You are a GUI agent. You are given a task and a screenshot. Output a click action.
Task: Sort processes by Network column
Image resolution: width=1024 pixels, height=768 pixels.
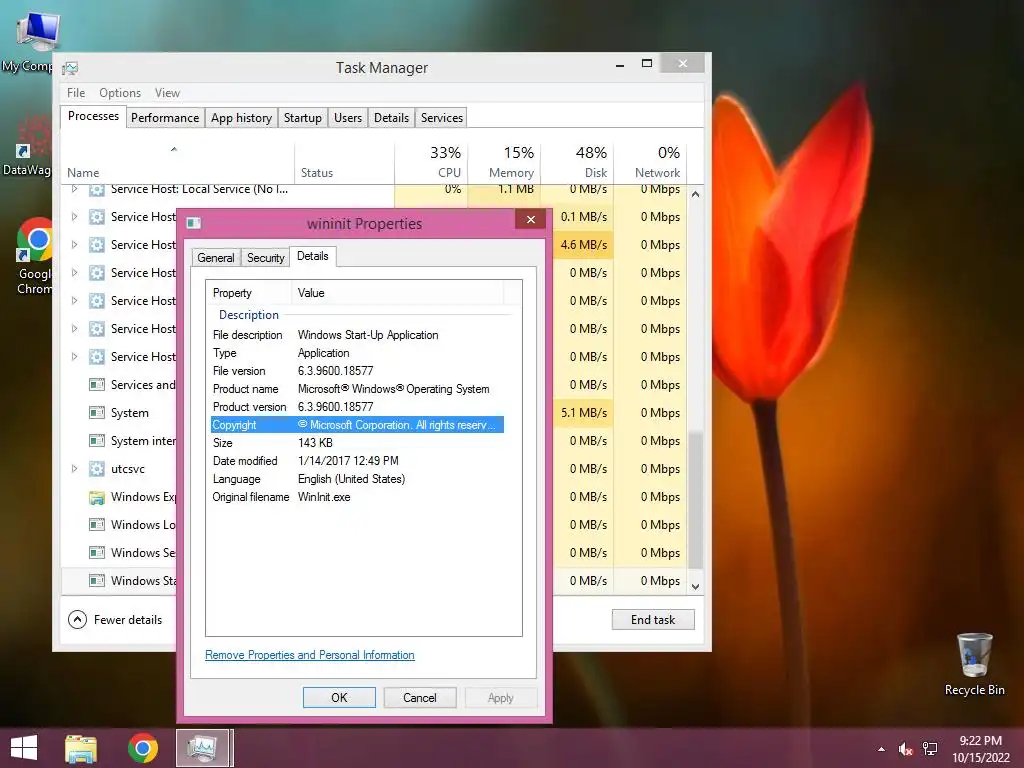point(650,161)
